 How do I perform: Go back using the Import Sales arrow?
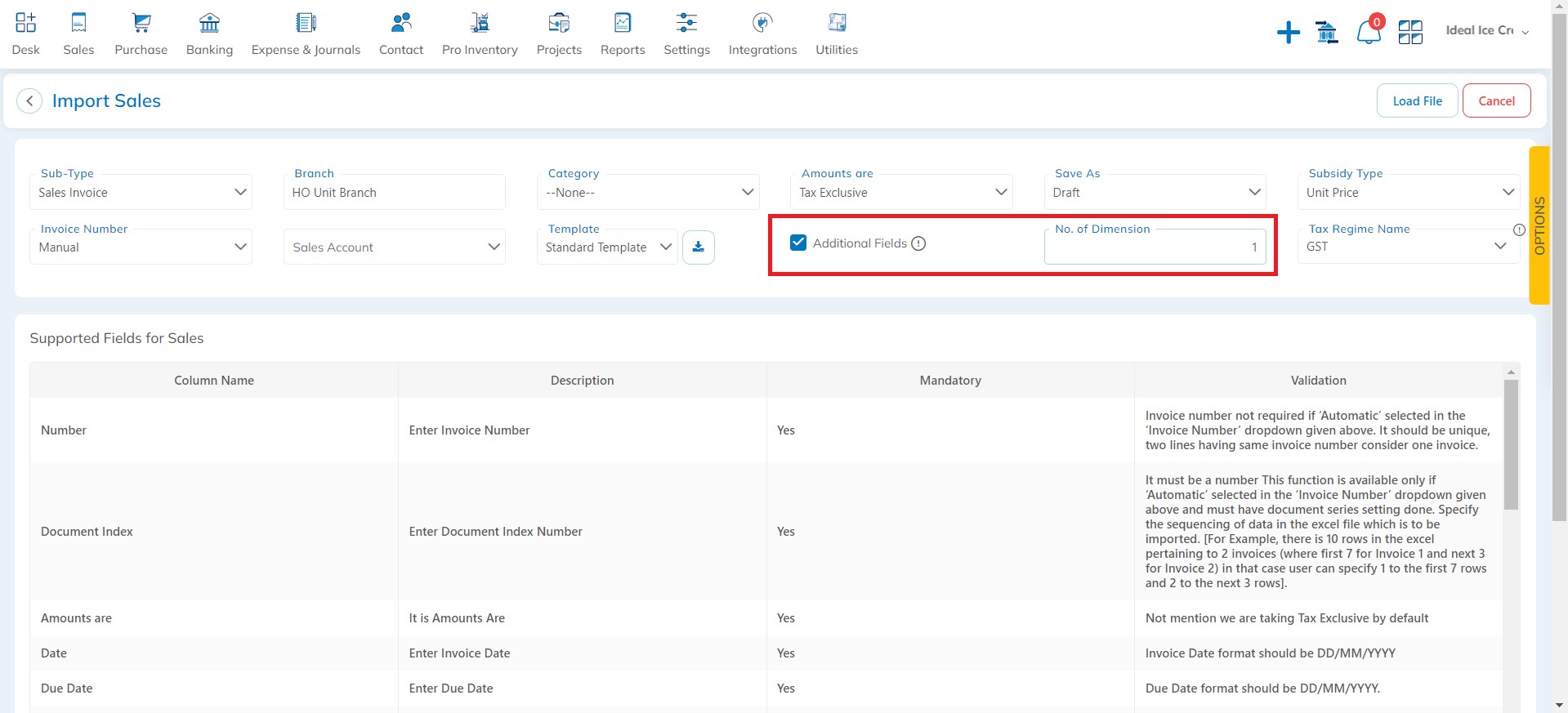[29, 101]
